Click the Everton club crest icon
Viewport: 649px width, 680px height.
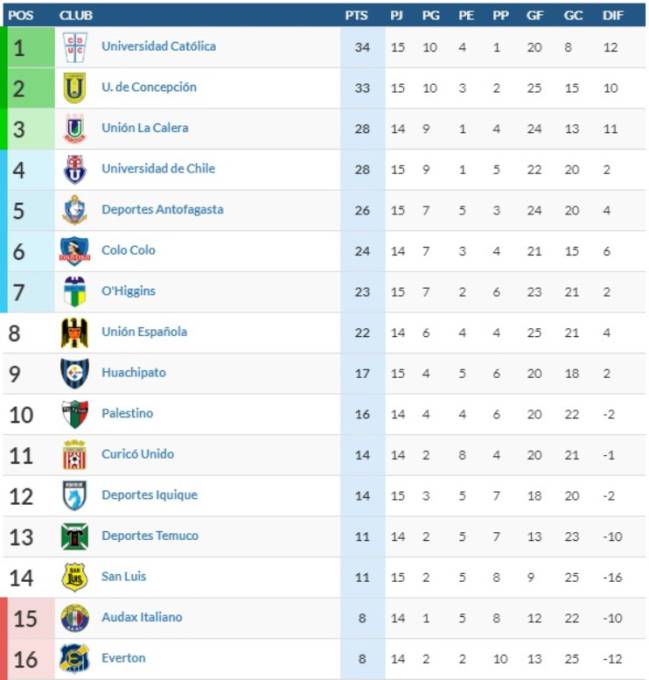(75, 658)
